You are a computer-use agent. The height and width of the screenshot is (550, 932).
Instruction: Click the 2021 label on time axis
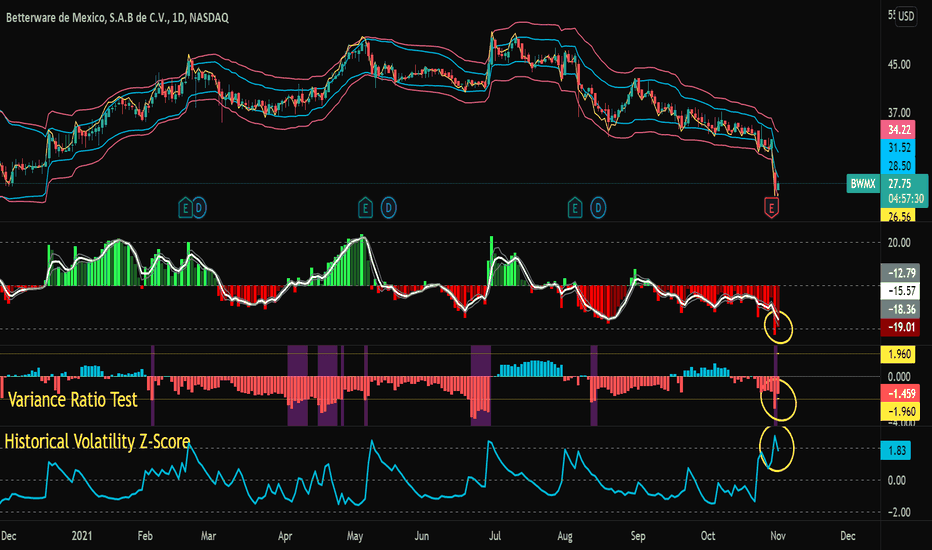pyautogui.click(x=82, y=536)
